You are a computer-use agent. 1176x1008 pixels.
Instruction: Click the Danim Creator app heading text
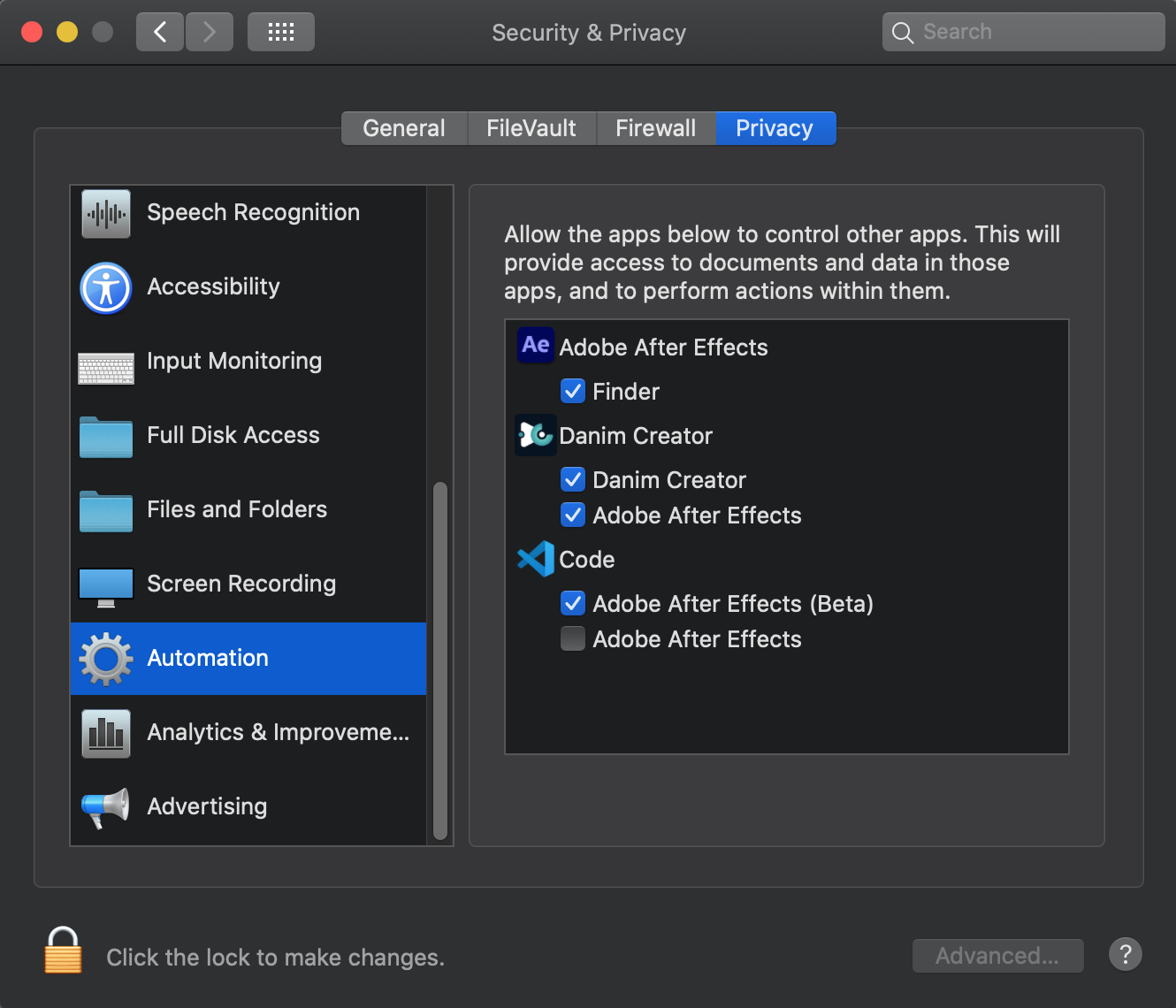pos(636,435)
